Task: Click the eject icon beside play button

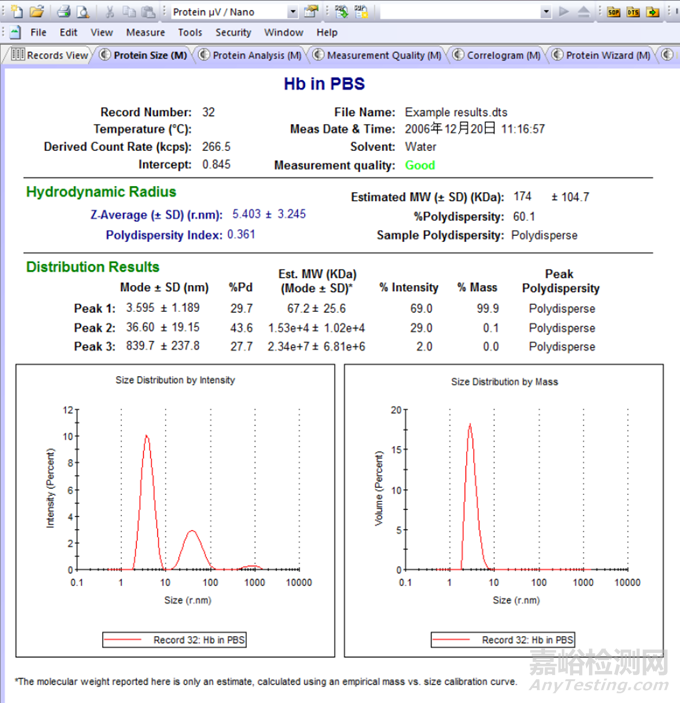Action: [x=587, y=12]
